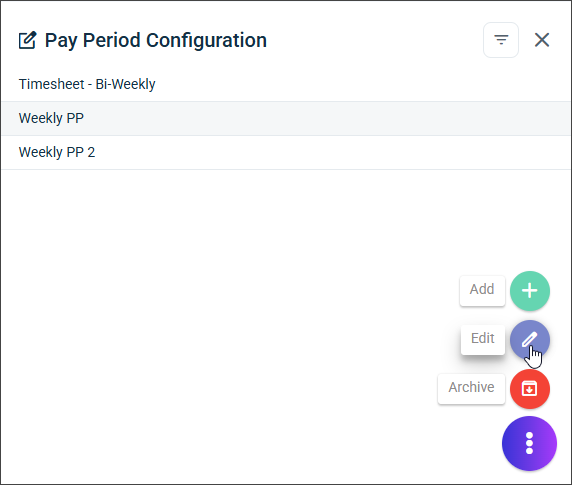This screenshot has width=572, height=485.
Task: Choose the Weekly PP 2 entry
Action: coord(286,152)
